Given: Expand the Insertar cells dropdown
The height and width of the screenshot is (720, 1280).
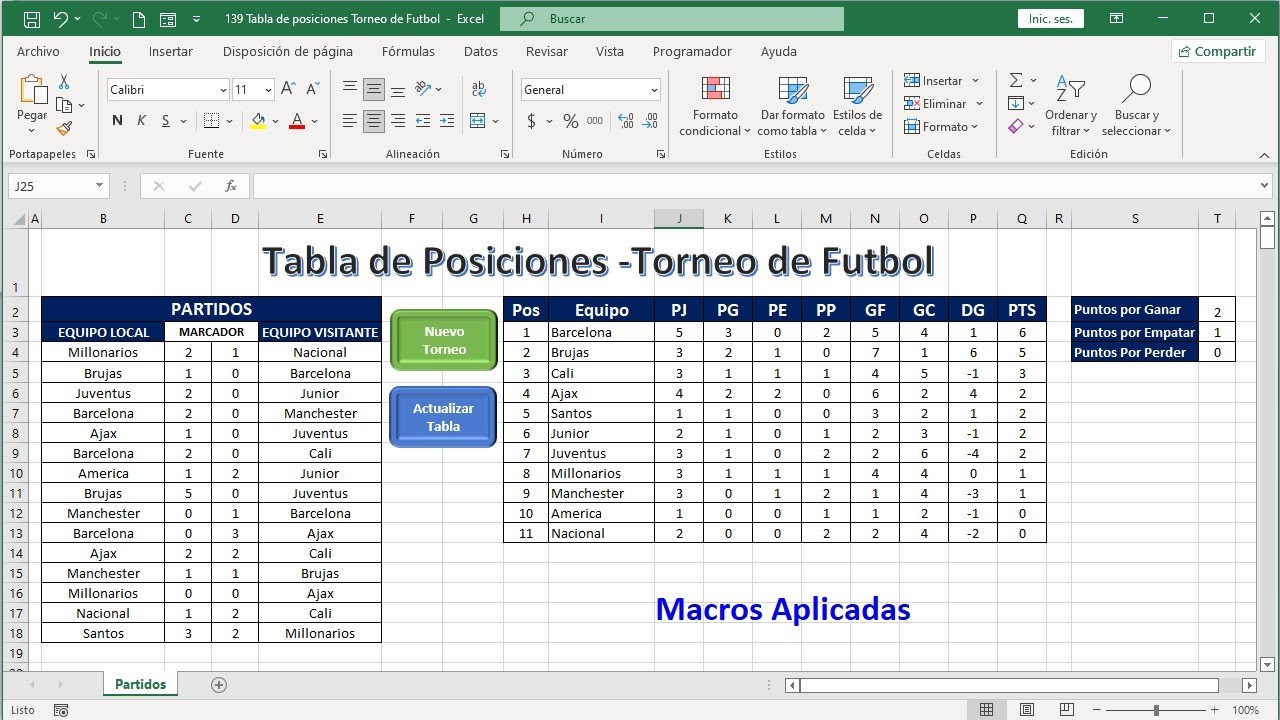Looking at the screenshot, I should (x=975, y=81).
